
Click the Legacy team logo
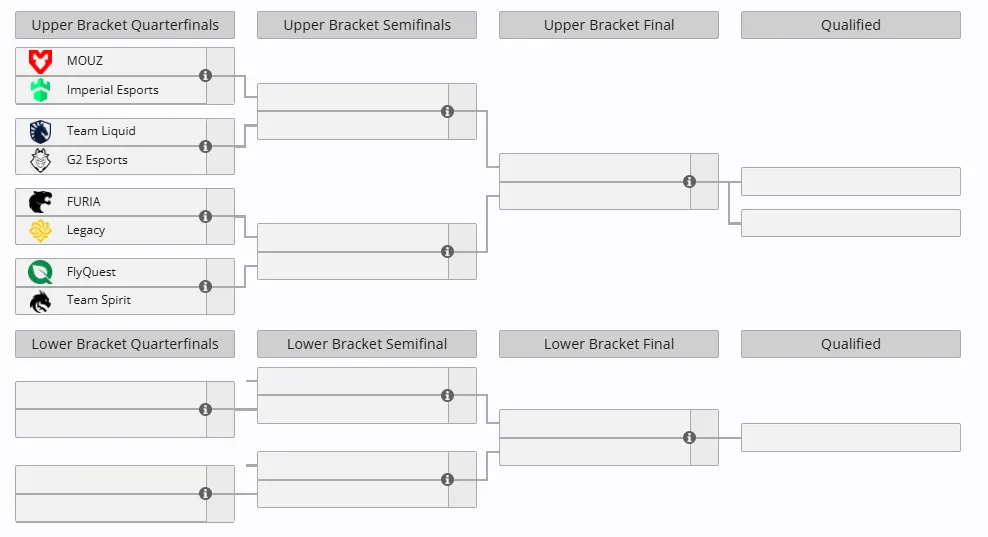[x=40, y=231]
